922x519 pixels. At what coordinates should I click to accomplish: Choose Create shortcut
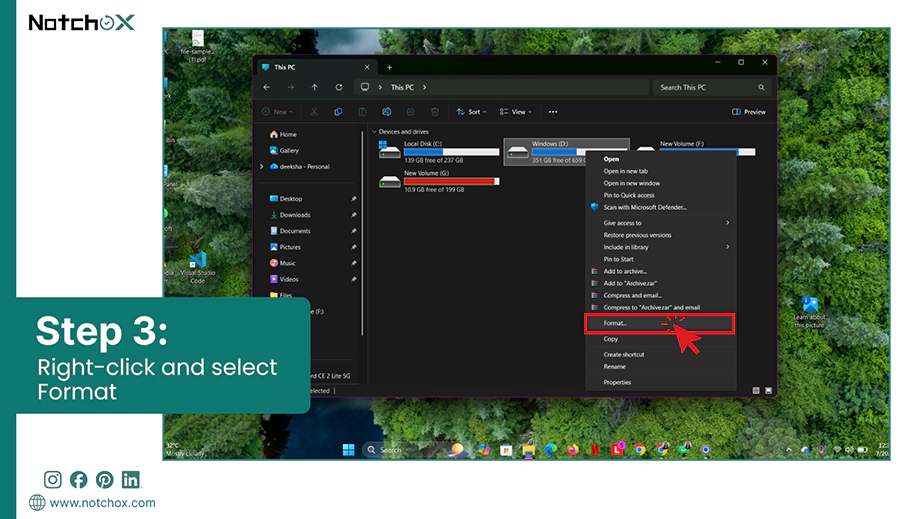(660, 354)
